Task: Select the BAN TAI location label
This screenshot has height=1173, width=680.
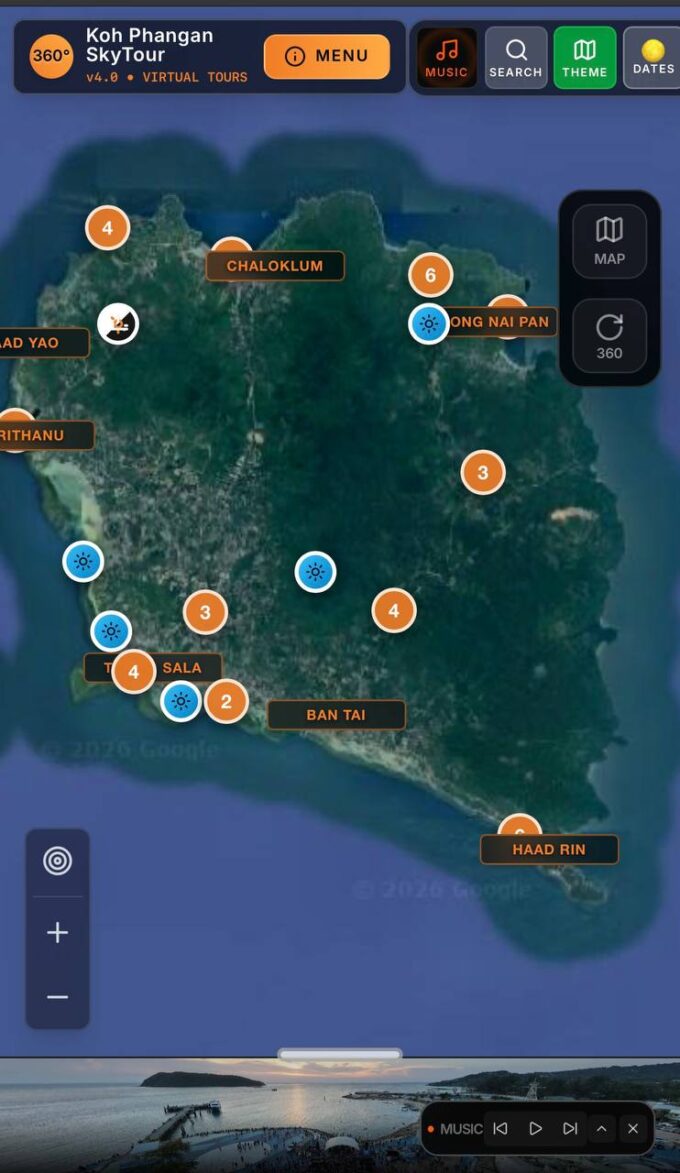Action: (x=336, y=714)
